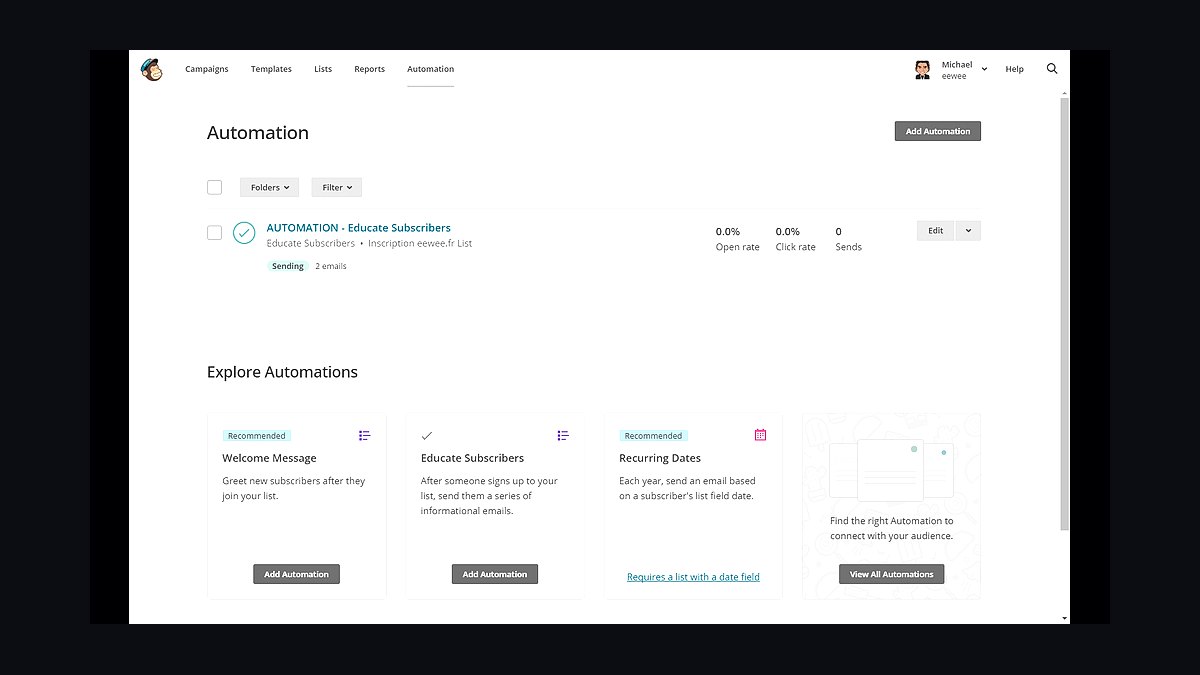Open the Filter dropdown
The image size is (1200, 675).
point(336,187)
